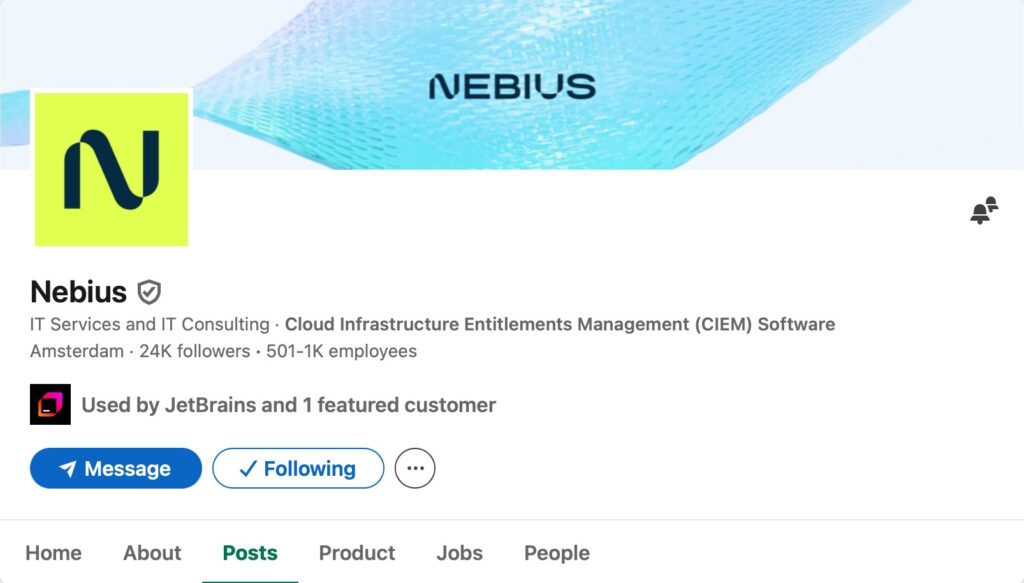Open the three-dot more options button
Screen dimensions: 1024x583
click(x=415, y=468)
